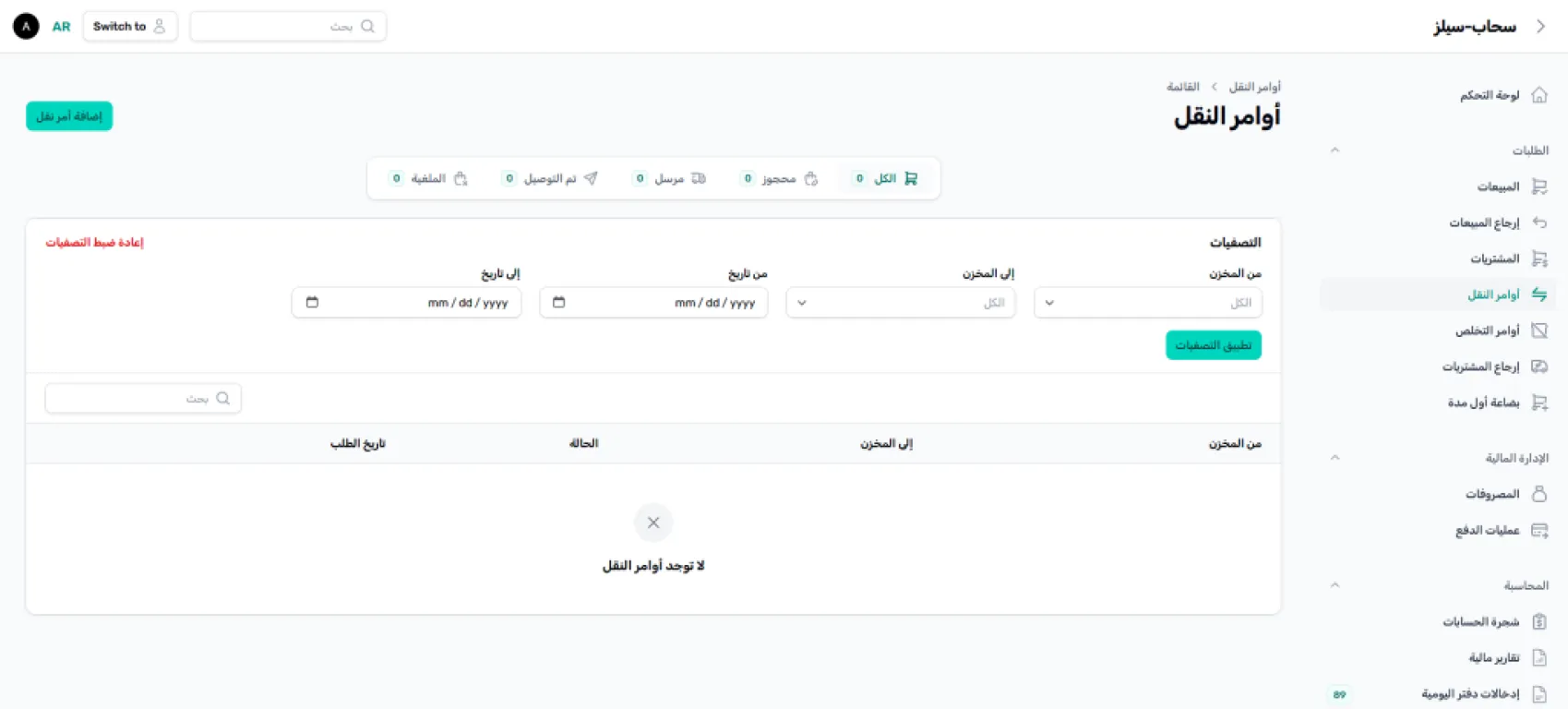Focus the top global search field

tap(288, 26)
